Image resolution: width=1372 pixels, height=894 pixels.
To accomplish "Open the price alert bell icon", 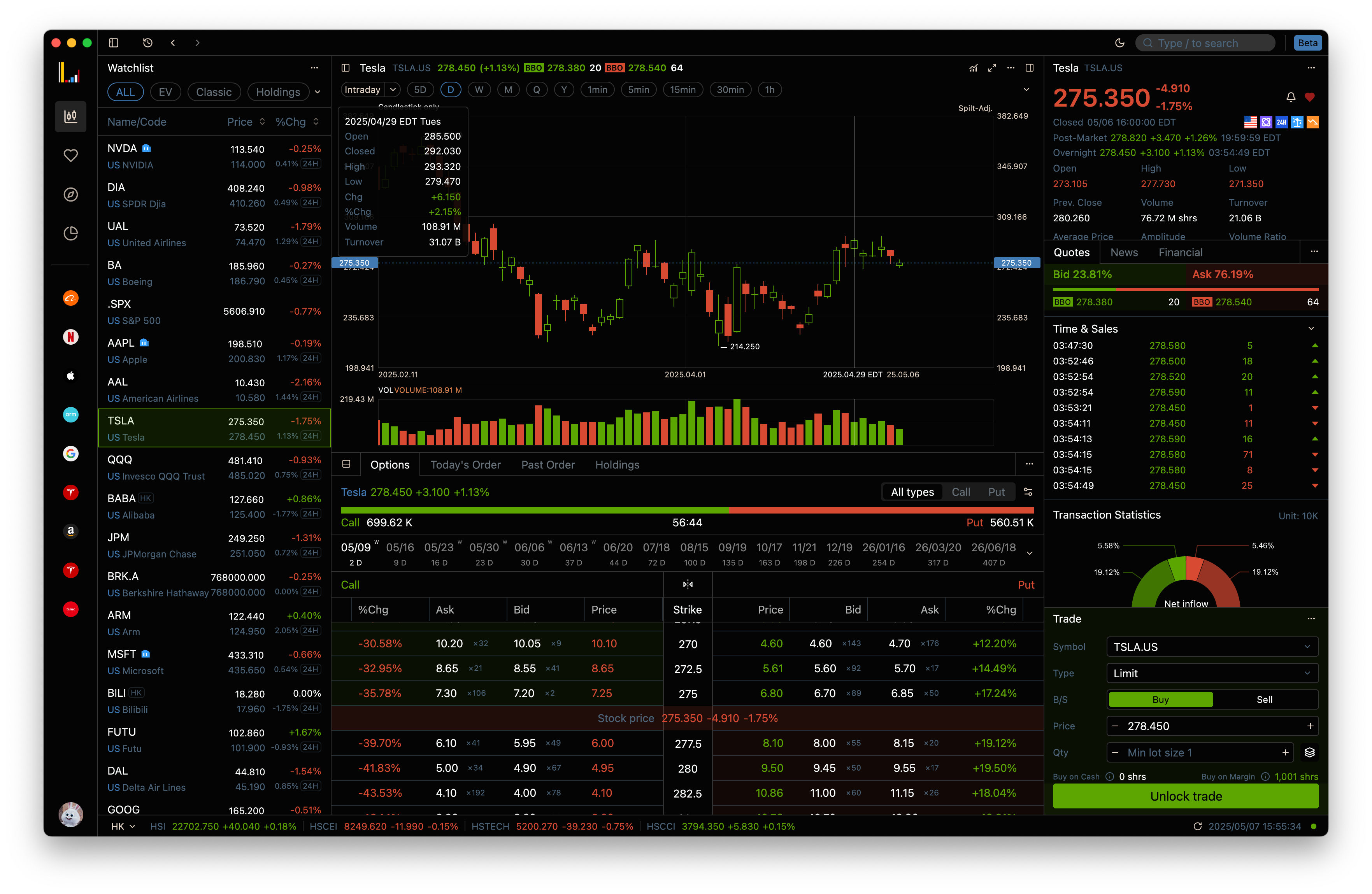I will point(1291,97).
